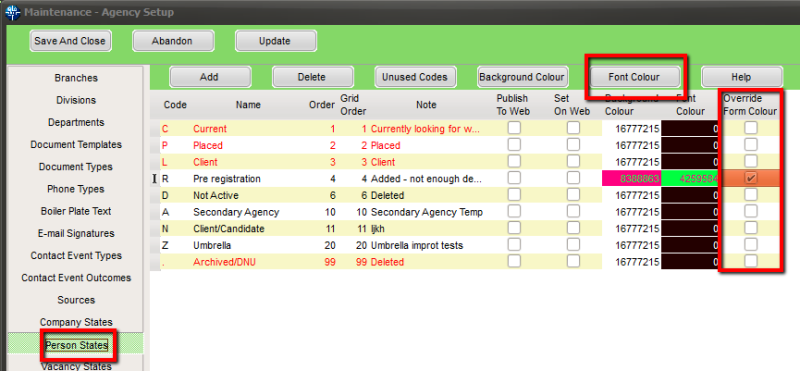
Task: Enable Override Form Colour for Not Active
Action: (751, 194)
